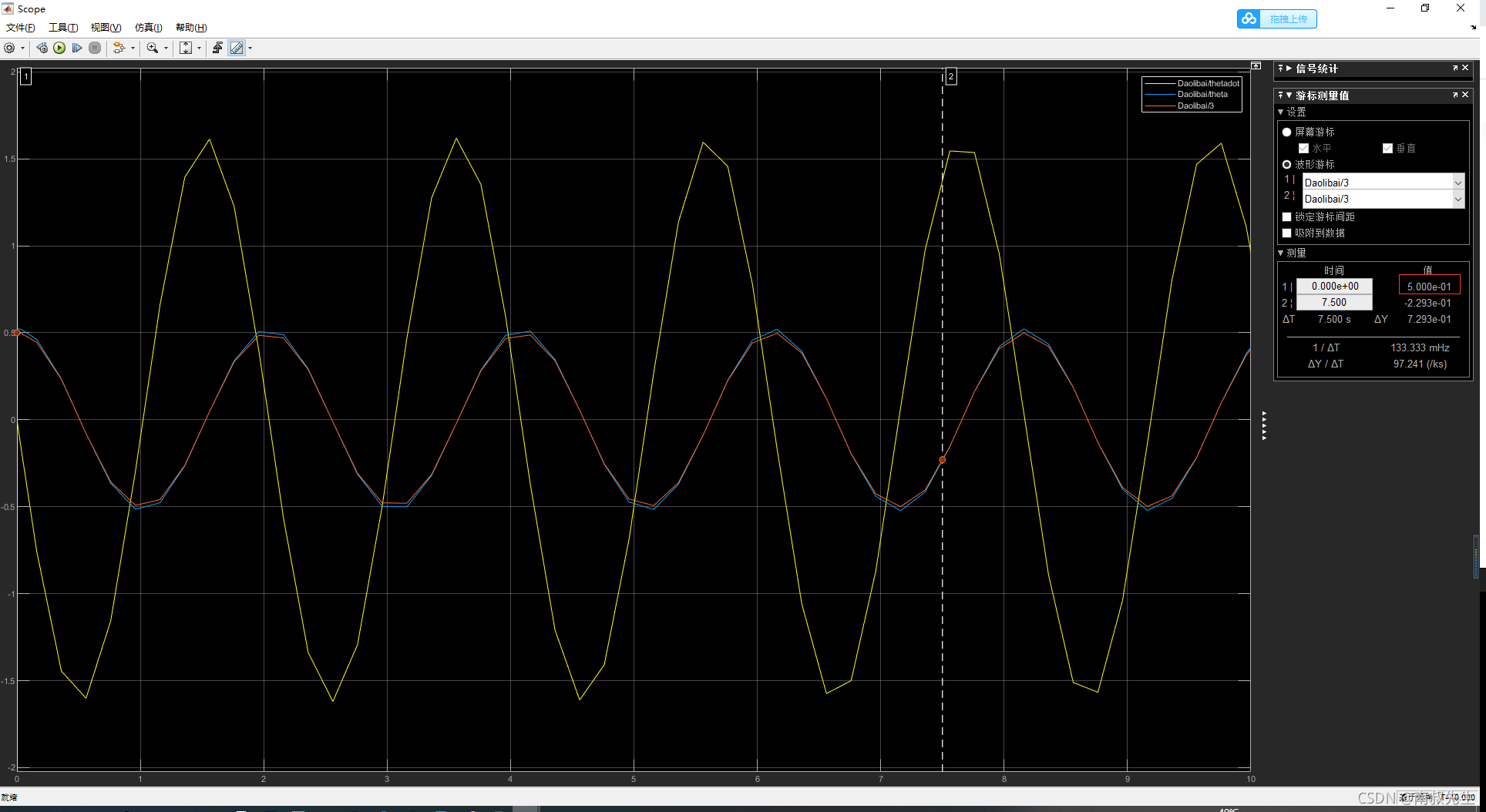Click the Step Back toolbar icon
1486x812 pixels.
(42, 48)
